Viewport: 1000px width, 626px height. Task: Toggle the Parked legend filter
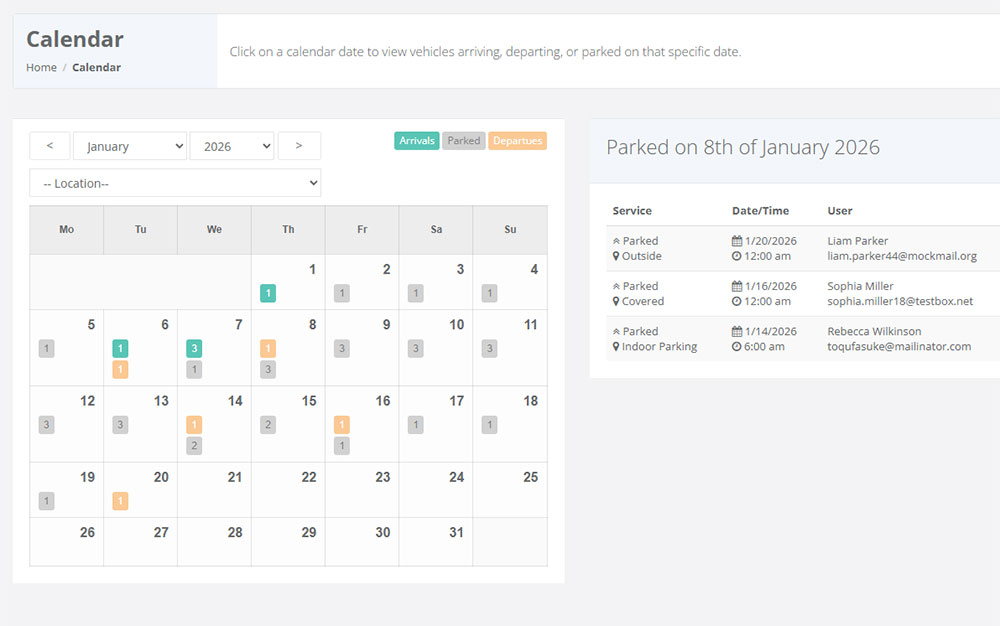tap(463, 140)
